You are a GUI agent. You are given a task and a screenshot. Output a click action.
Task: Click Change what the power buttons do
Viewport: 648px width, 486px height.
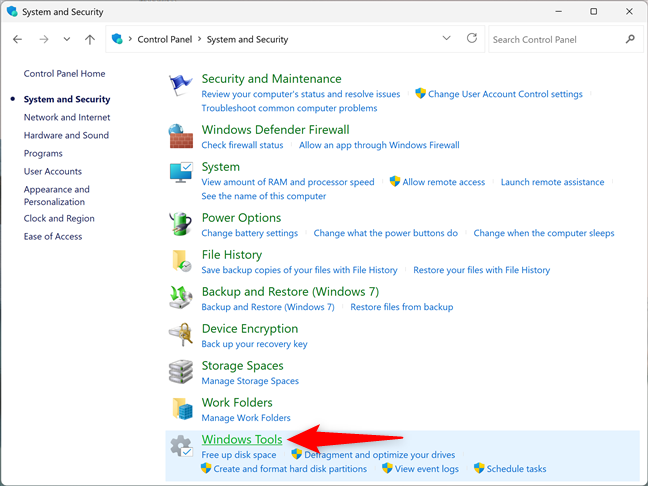[x=386, y=233]
